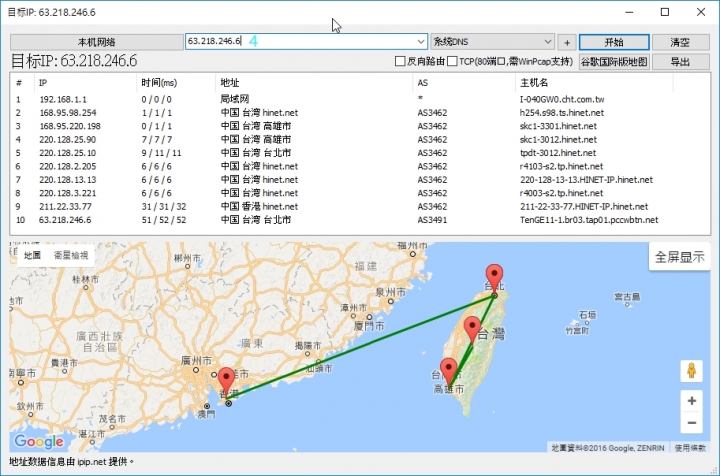
Task: Enable the 反向路由 checkbox
Action: tap(400, 62)
